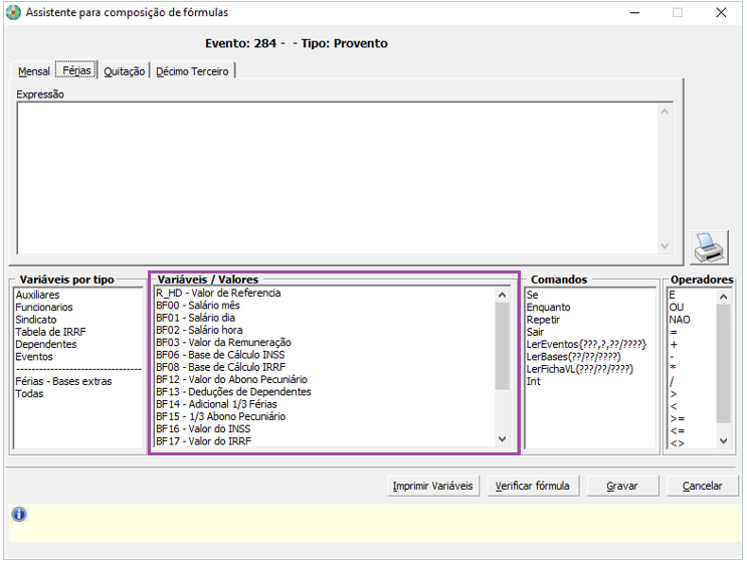Choose the Sair command
The height and width of the screenshot is (564, 747).
click(x=535, y=332)
